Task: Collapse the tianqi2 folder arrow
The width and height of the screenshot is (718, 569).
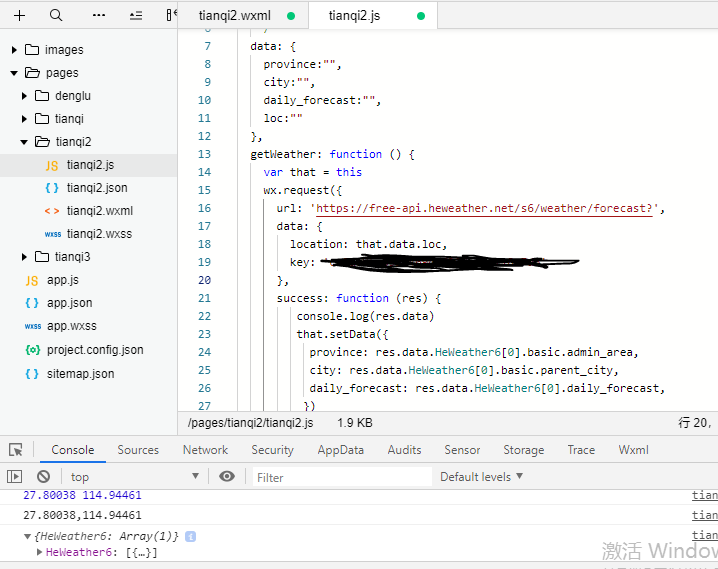Action: coord(24,142)
